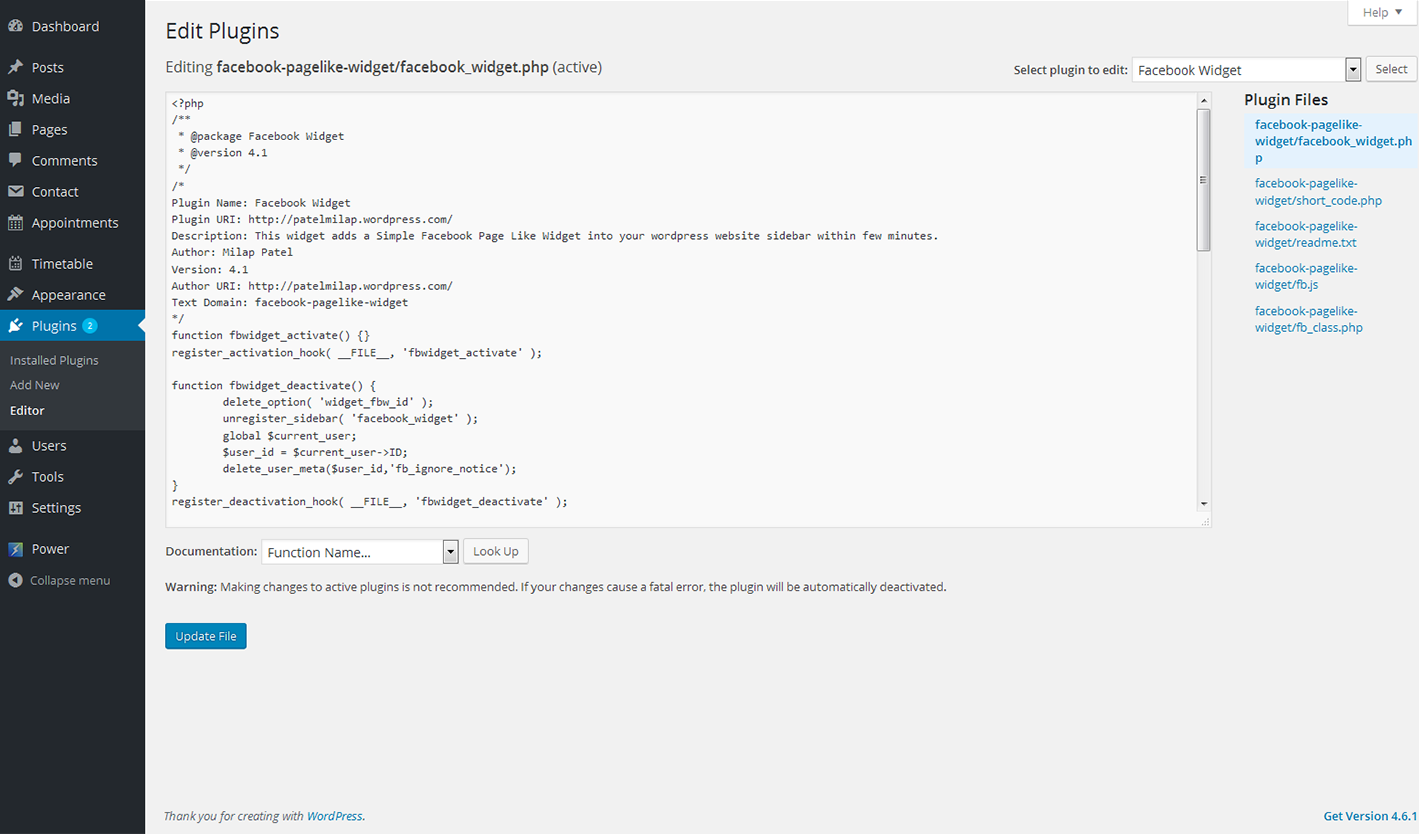Click the Plugin Files heading
This screenshot has height=834, width=1419.
1286,100
